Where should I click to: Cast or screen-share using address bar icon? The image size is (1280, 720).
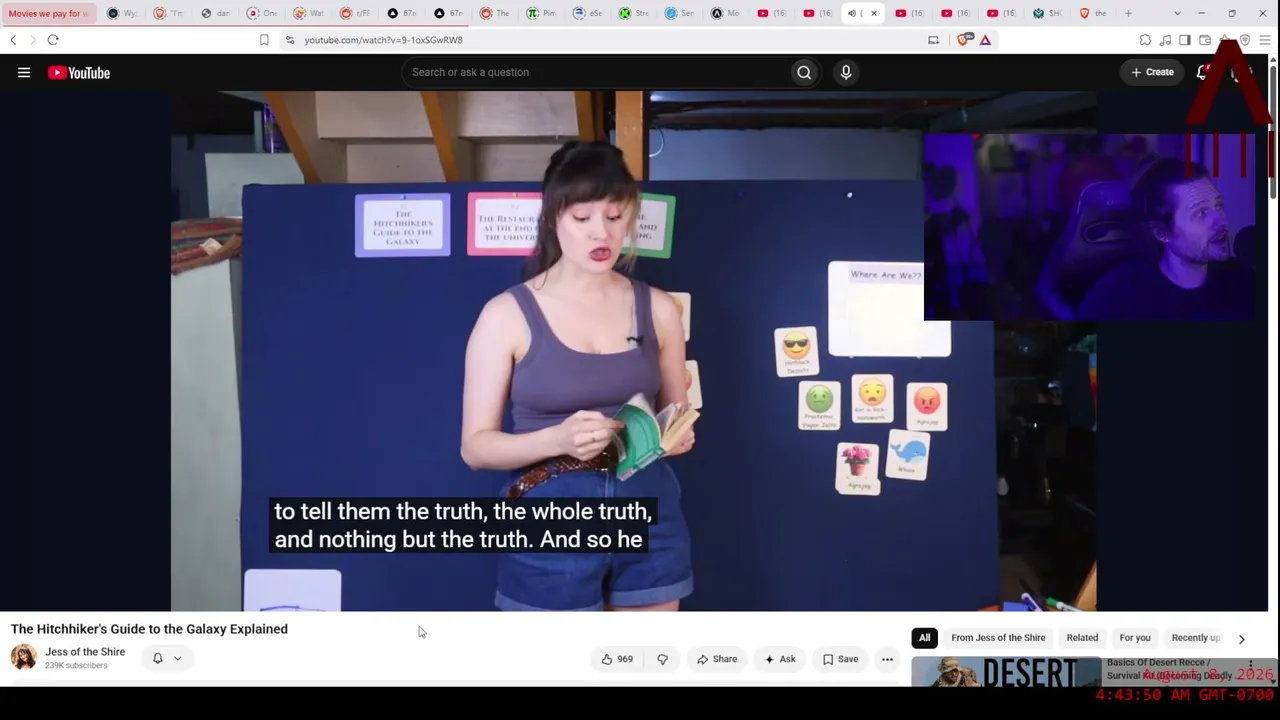point(934,40)
